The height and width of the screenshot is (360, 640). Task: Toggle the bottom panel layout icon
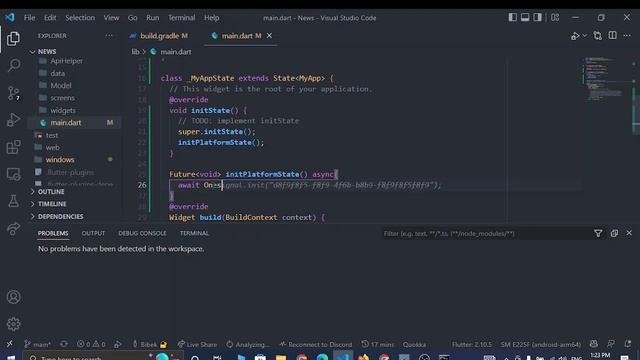pyautogui.click(x=525, y=17)
